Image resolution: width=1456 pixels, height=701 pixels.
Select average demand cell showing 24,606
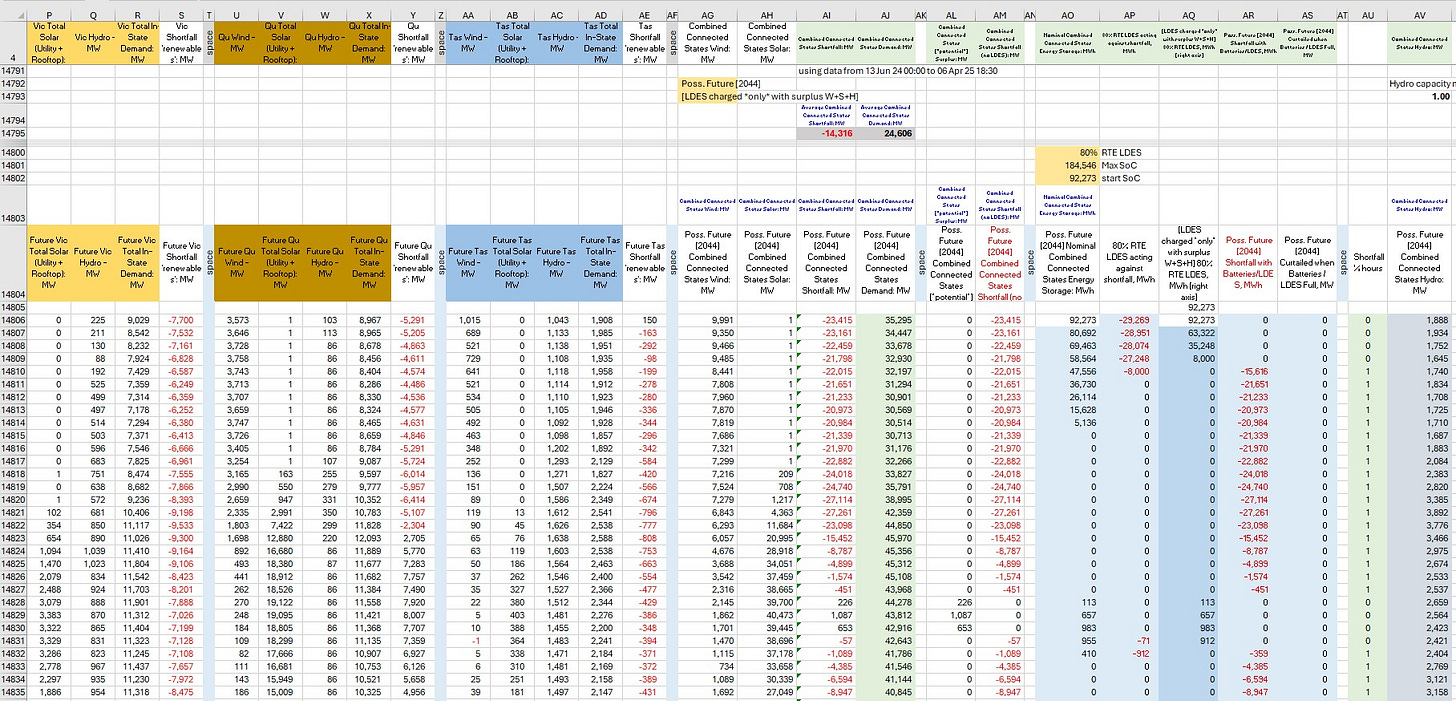[x=886, y=133]
